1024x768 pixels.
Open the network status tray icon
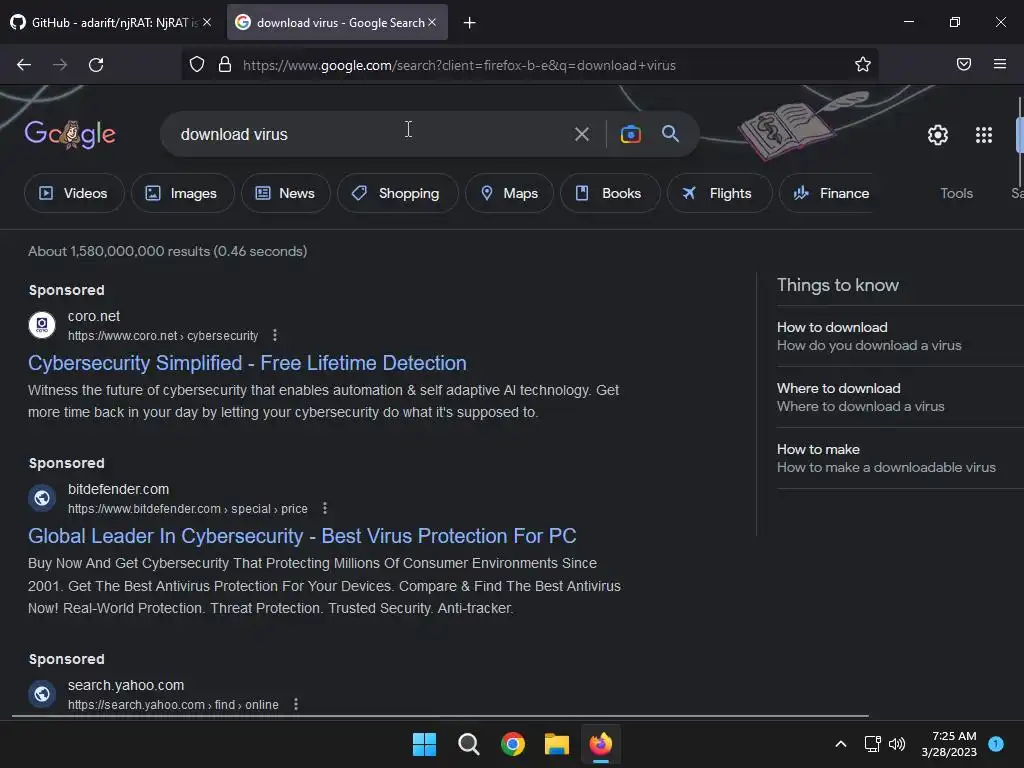tap(872, 744)
